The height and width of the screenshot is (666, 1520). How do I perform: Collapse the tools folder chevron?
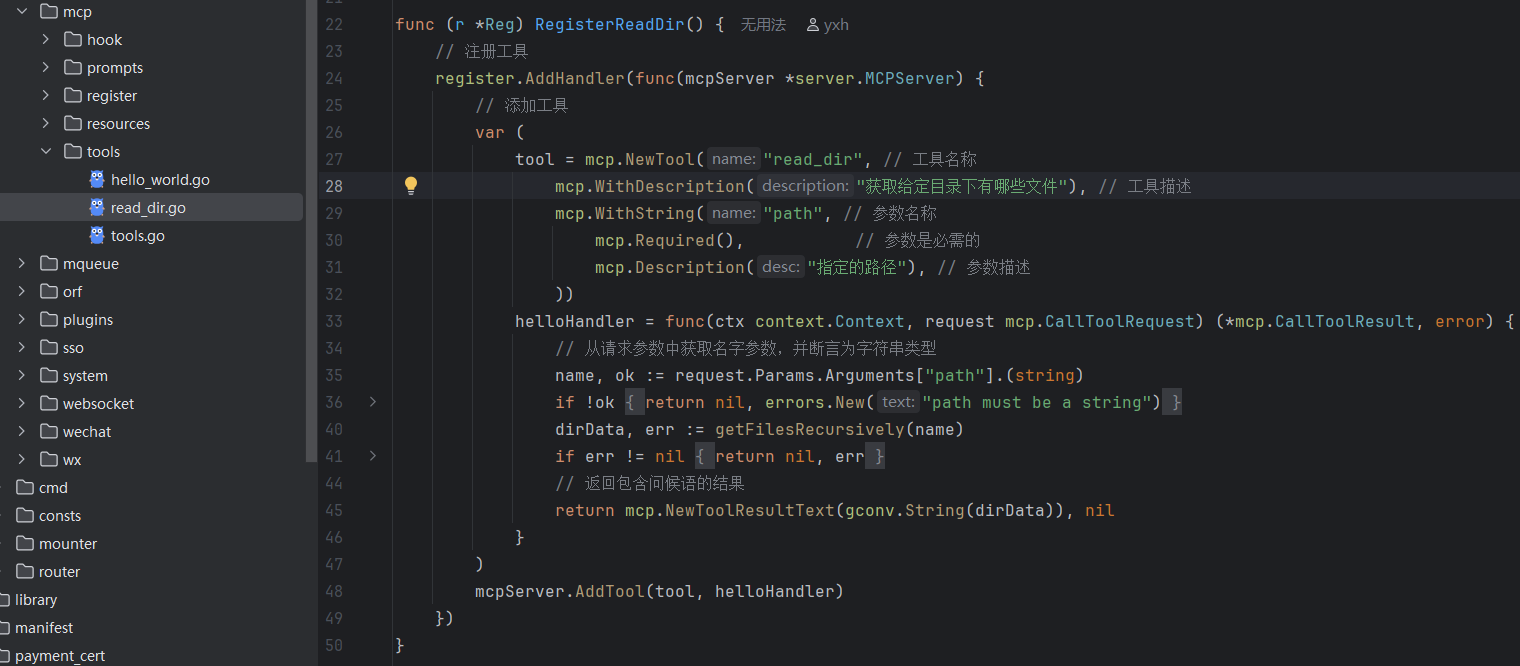pos(46,152)
